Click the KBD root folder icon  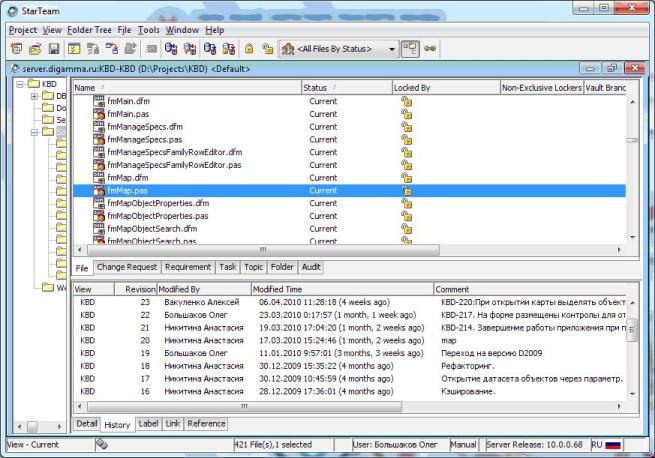click(34, 84)
